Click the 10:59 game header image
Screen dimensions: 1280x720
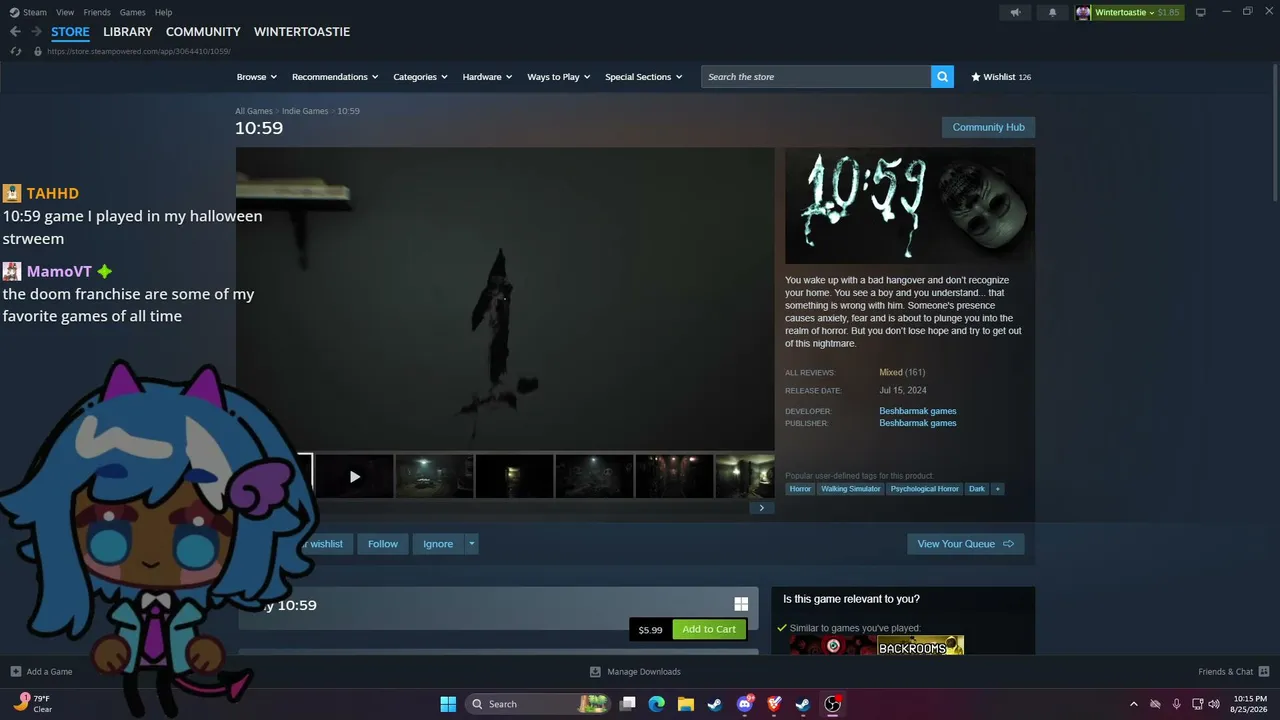point(910,206)
